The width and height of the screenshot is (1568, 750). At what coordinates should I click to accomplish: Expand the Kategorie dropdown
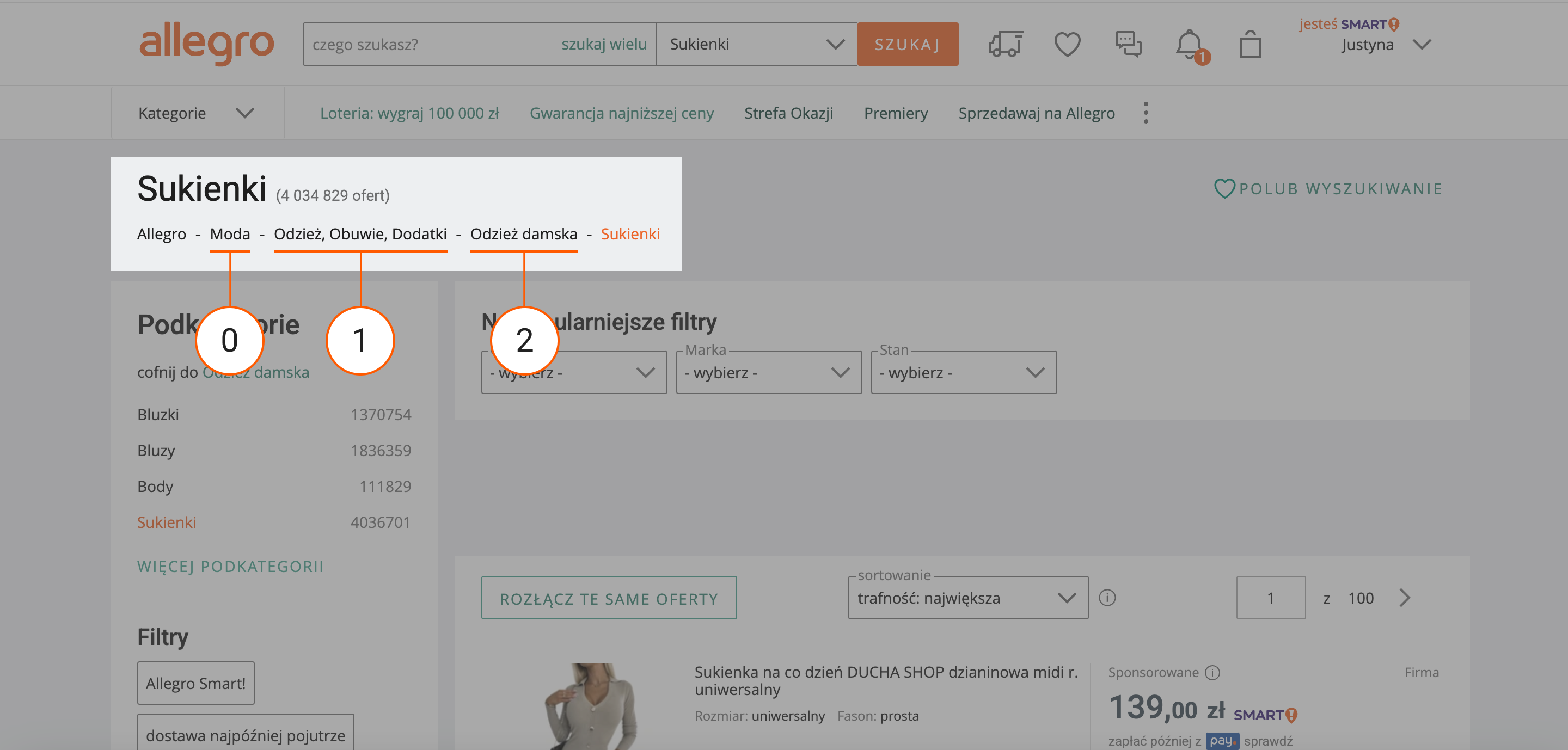(196, 113)
